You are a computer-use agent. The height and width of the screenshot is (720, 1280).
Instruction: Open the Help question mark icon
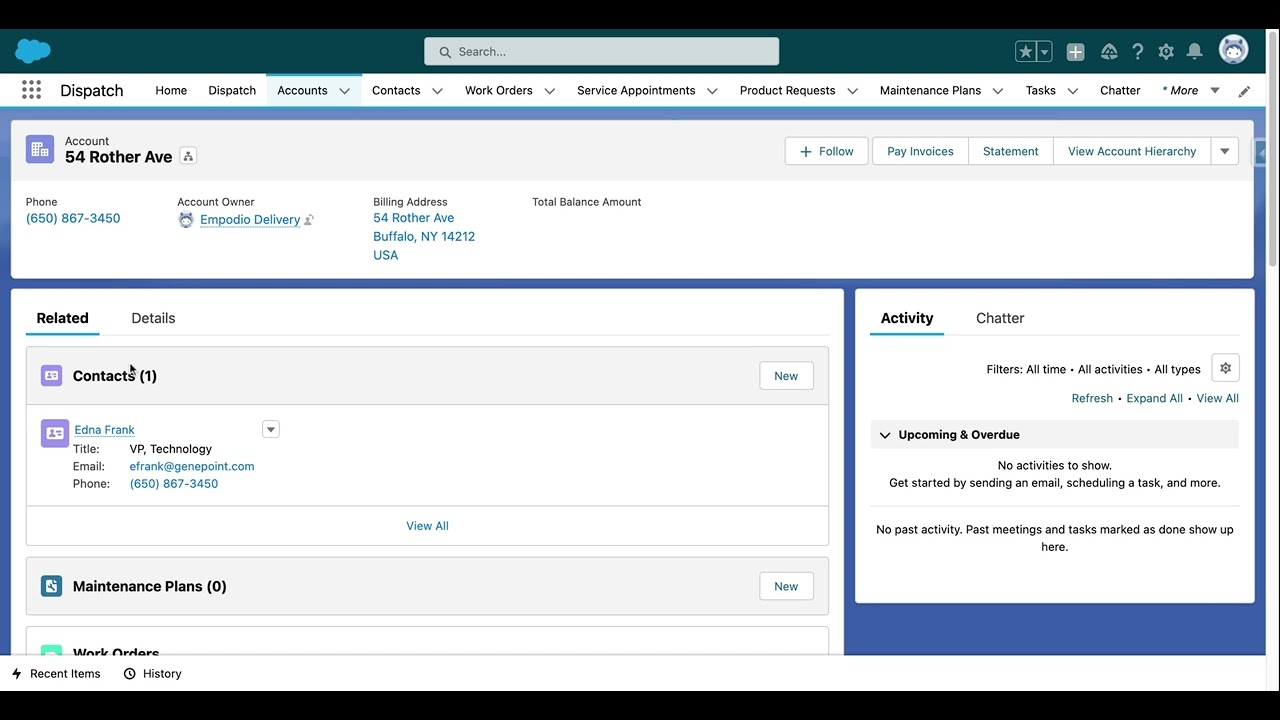point(1137,52)
